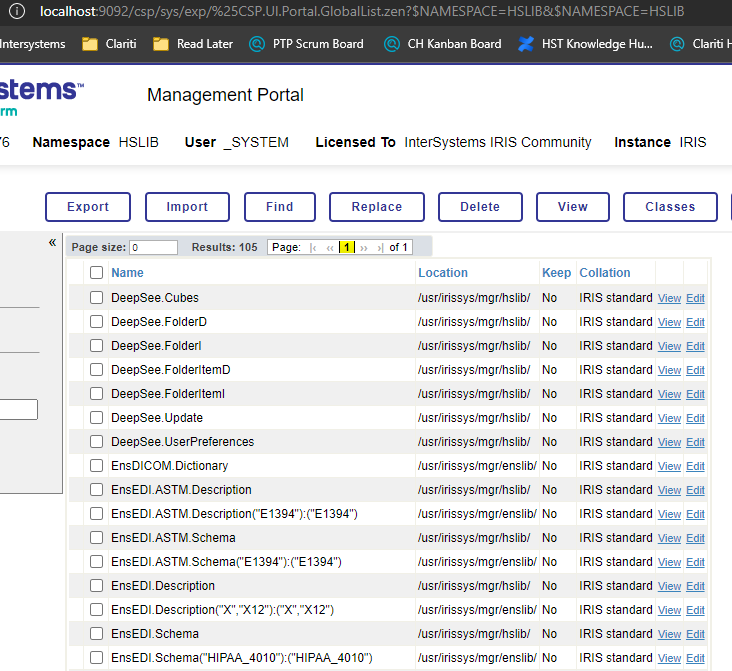
Task: Check the DeepSee.Update row checkbox
Action: point(96,417)
